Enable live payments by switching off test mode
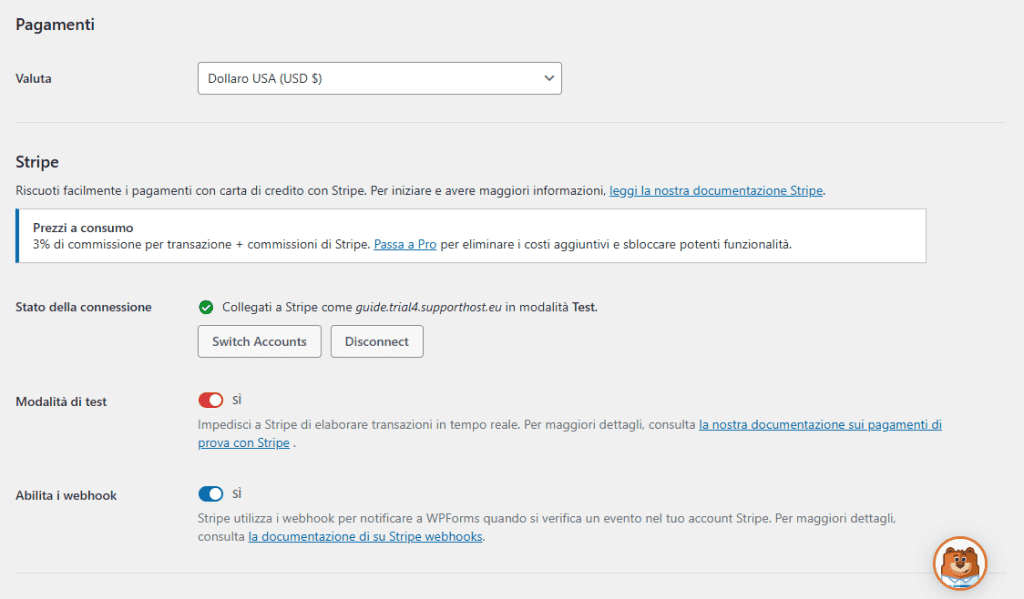 click(211, 399)
